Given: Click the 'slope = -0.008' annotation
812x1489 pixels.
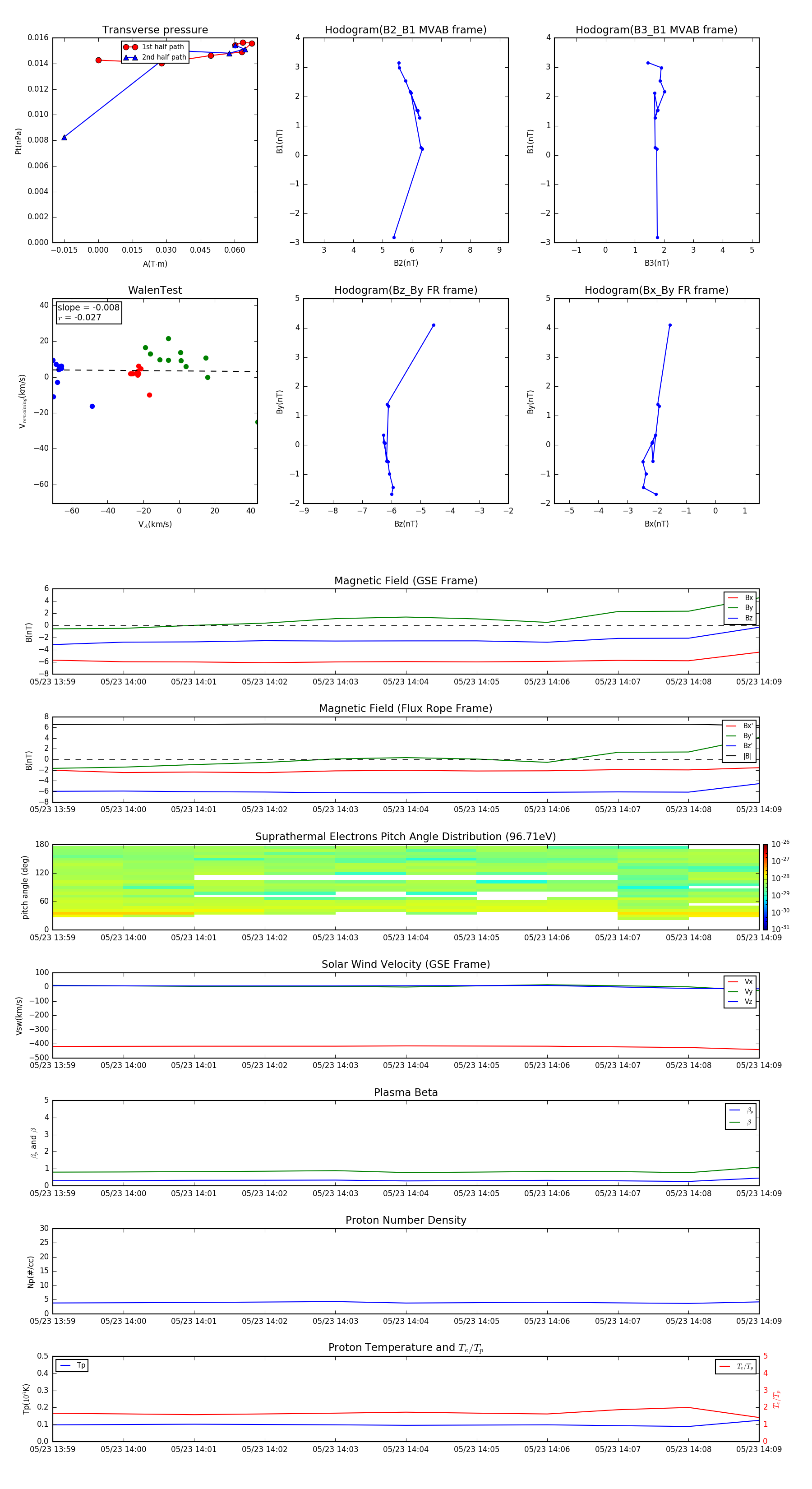Looking at the screenshot, I should pos(88,308).
